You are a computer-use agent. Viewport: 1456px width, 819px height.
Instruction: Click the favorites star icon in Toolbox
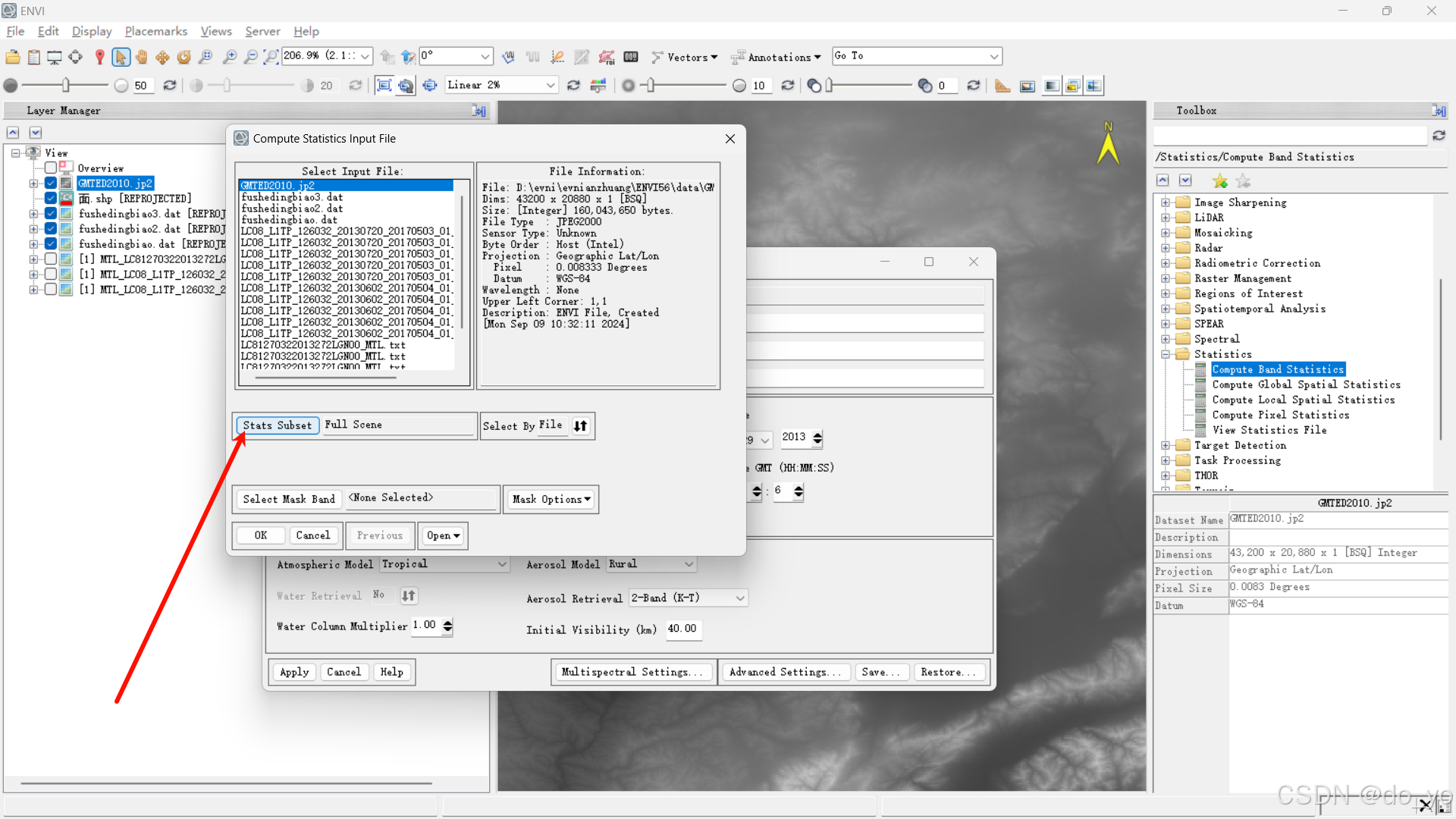point(1219,180)
